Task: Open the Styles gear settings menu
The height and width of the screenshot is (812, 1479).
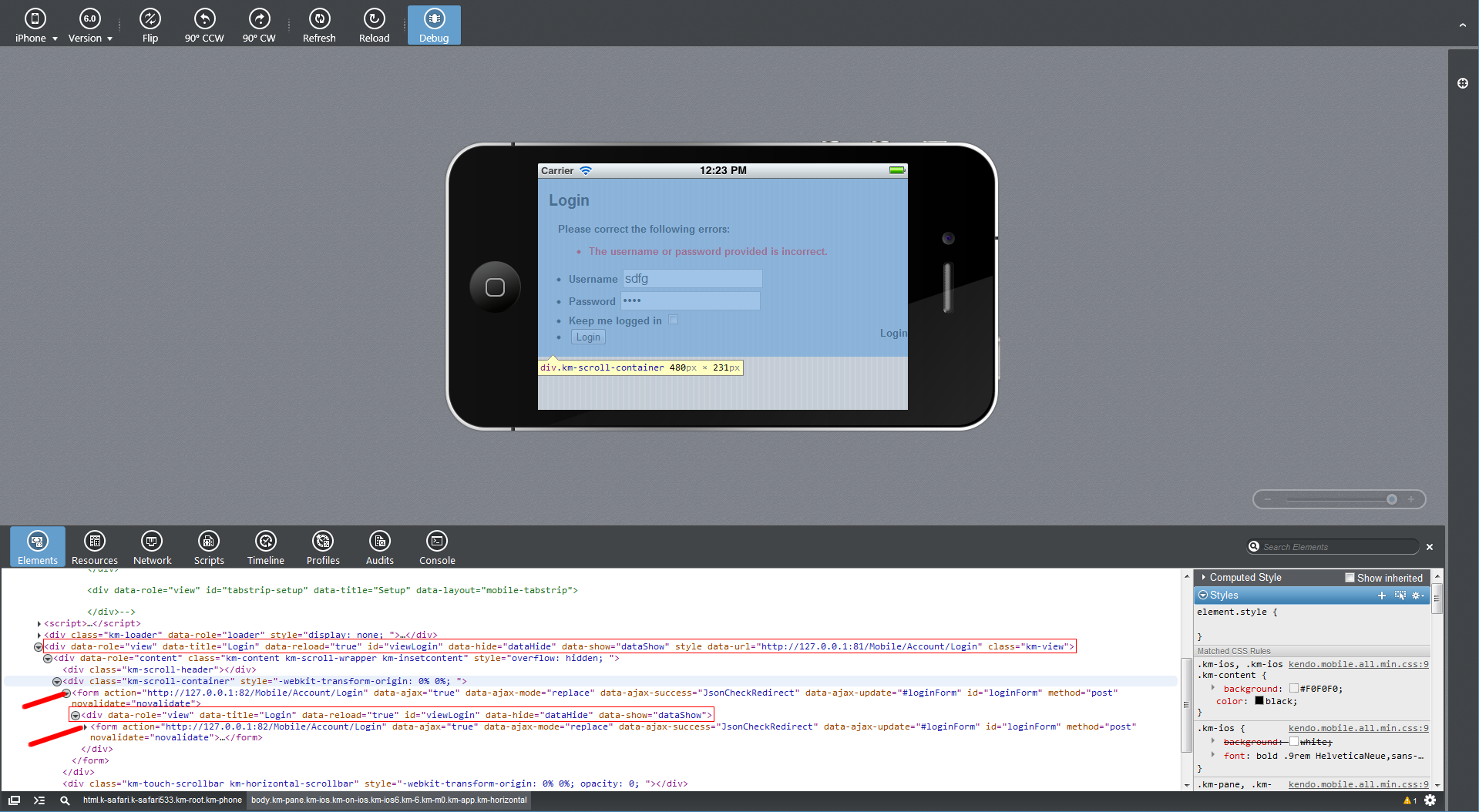Action: coord(1418,596)
